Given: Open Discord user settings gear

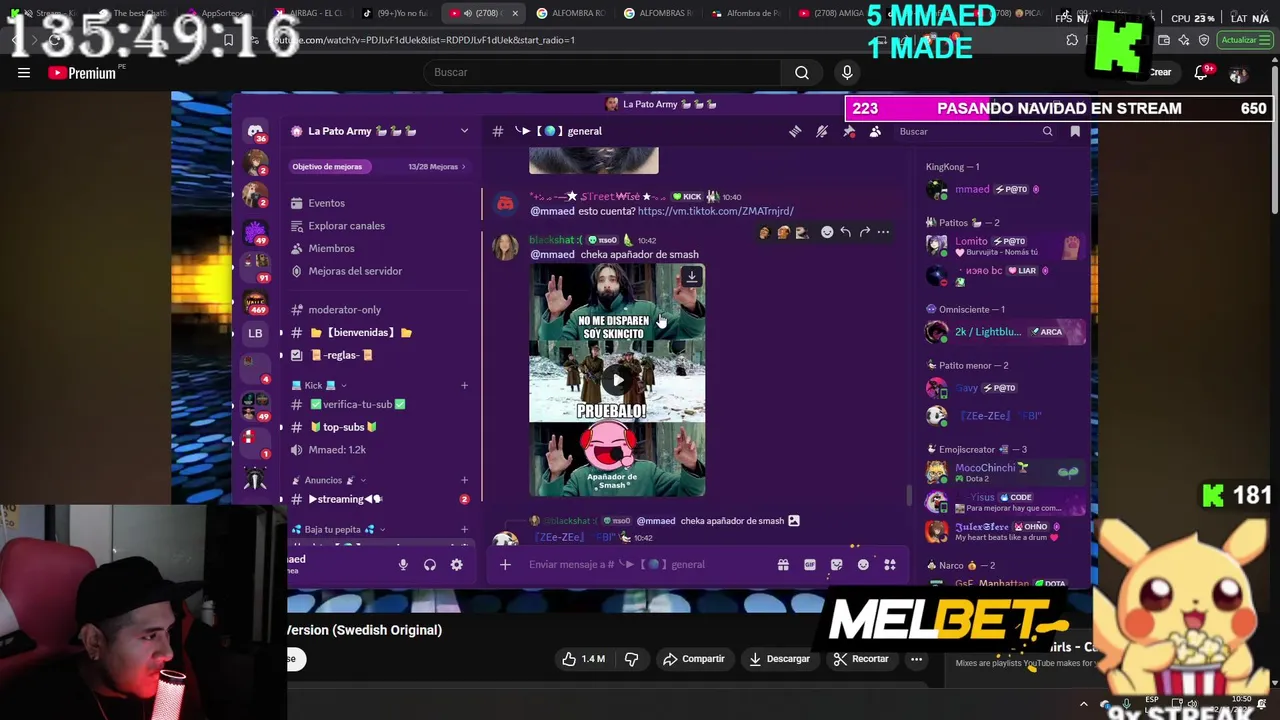Looking at the screenshot, I should (x=456, y=565).
